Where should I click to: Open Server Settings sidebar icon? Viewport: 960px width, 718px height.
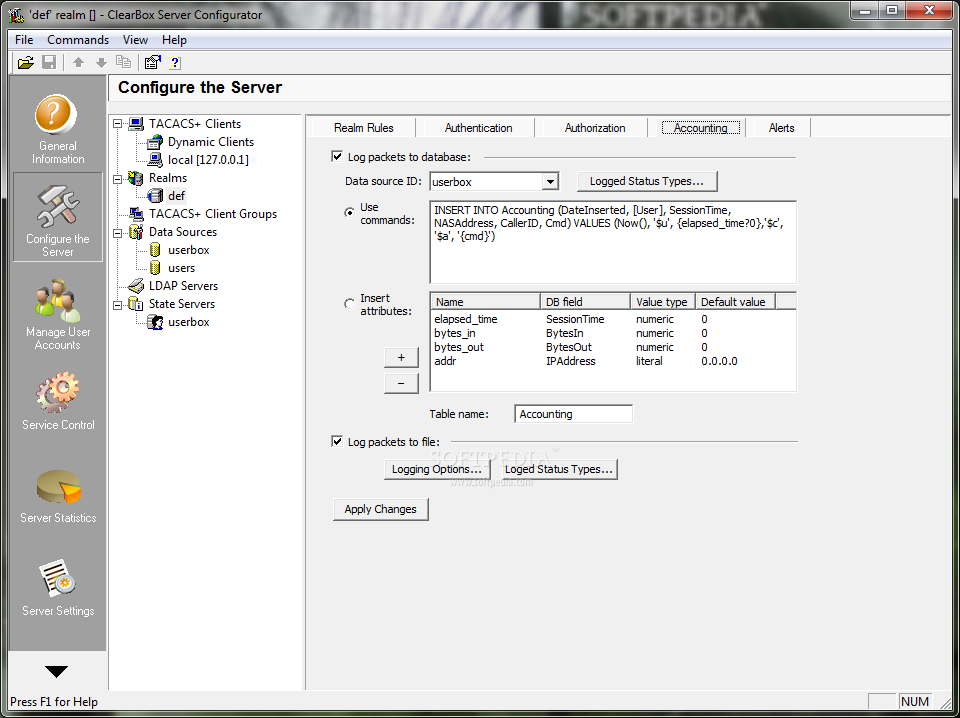[58, 588]
